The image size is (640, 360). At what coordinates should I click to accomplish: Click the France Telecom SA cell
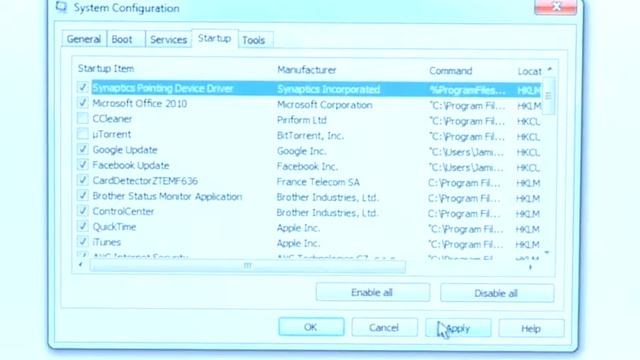pyautogui.click(x=318, y=182)
